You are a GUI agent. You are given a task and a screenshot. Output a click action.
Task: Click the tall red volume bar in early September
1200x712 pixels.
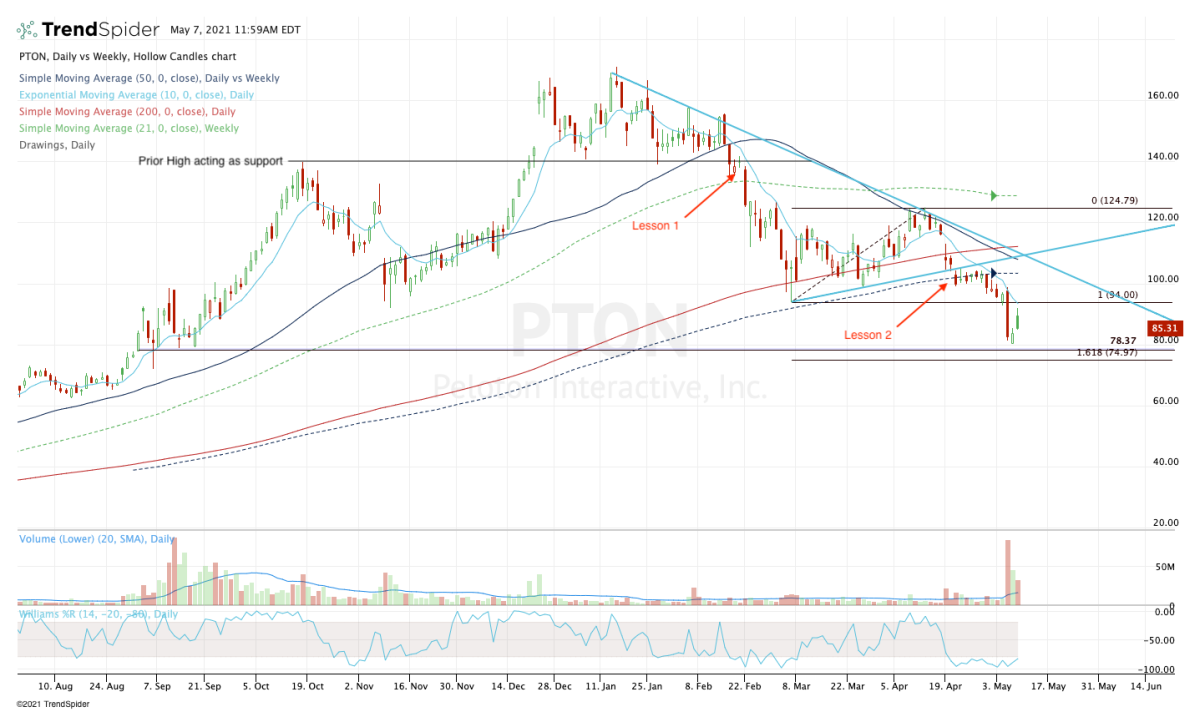tap(174, 570)
